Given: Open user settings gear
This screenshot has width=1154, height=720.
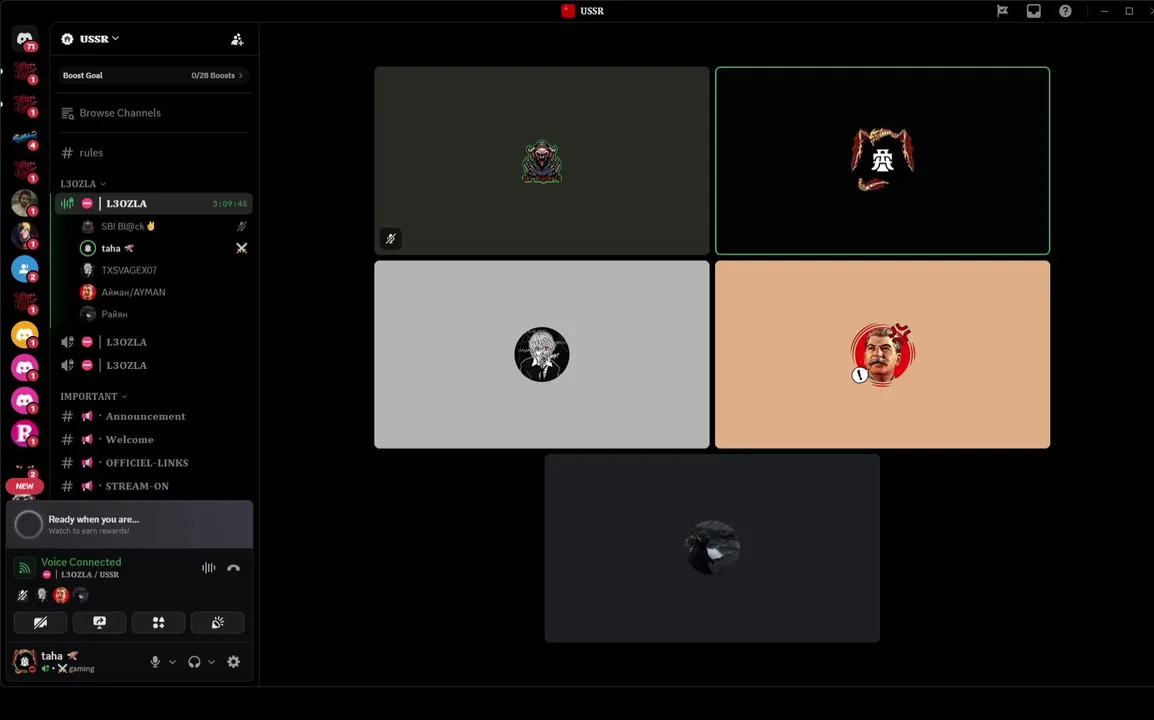Looking at the screenshot, I should [233, 662].
